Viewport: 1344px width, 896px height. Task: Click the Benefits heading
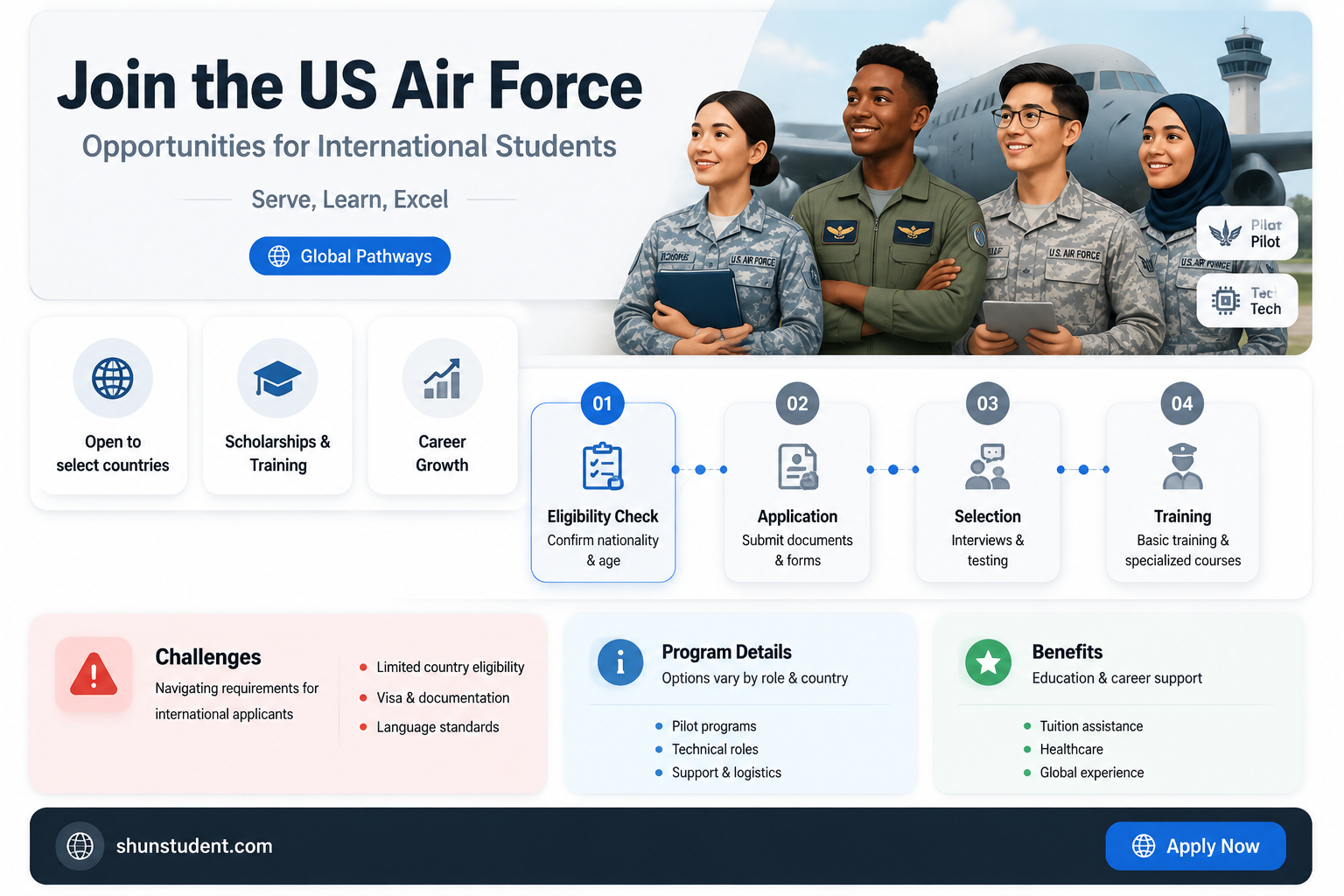tap(1067, 652)
